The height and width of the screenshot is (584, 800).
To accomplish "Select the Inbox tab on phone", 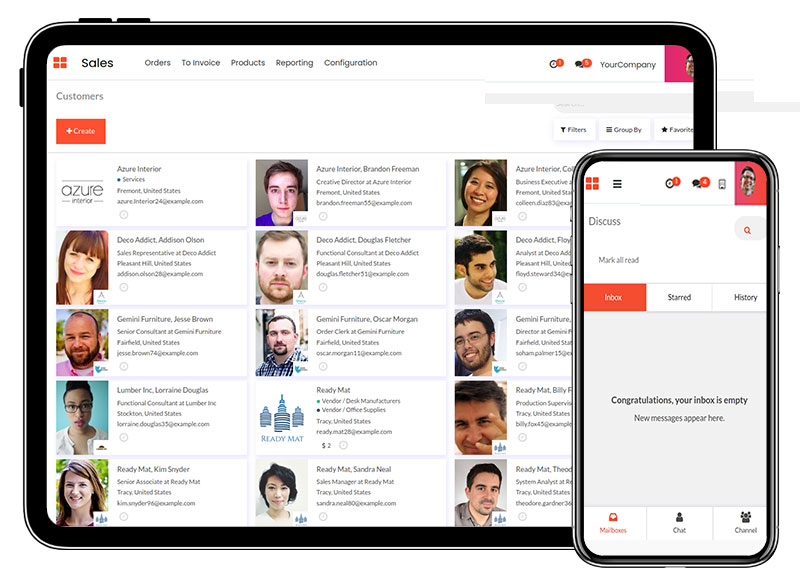I will pos(615,297).
